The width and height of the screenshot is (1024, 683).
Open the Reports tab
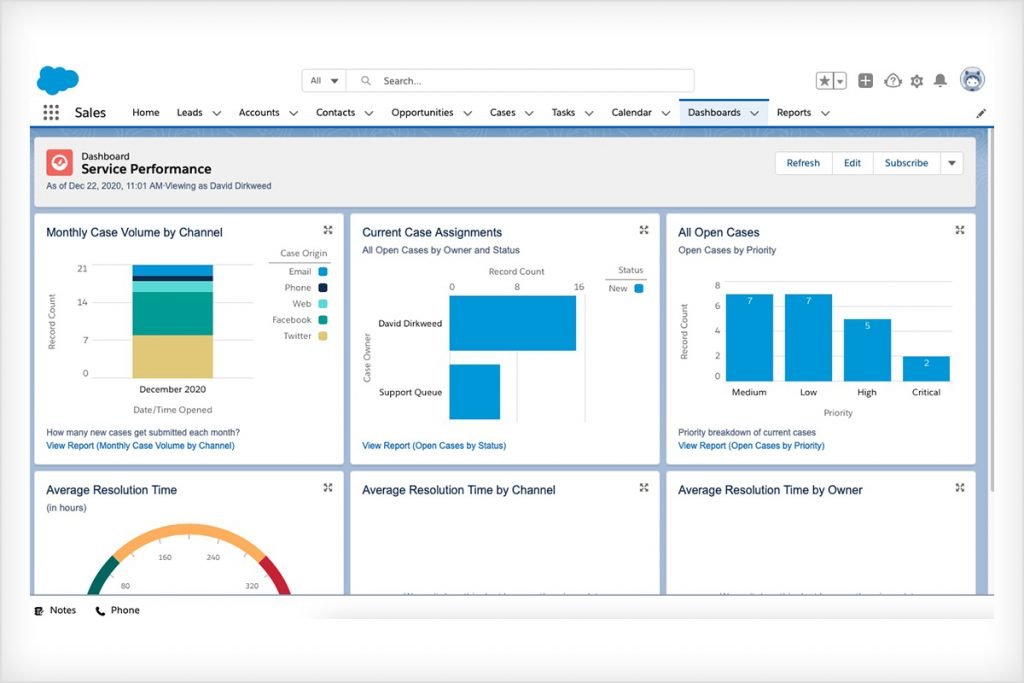click(x=794, y=113)
